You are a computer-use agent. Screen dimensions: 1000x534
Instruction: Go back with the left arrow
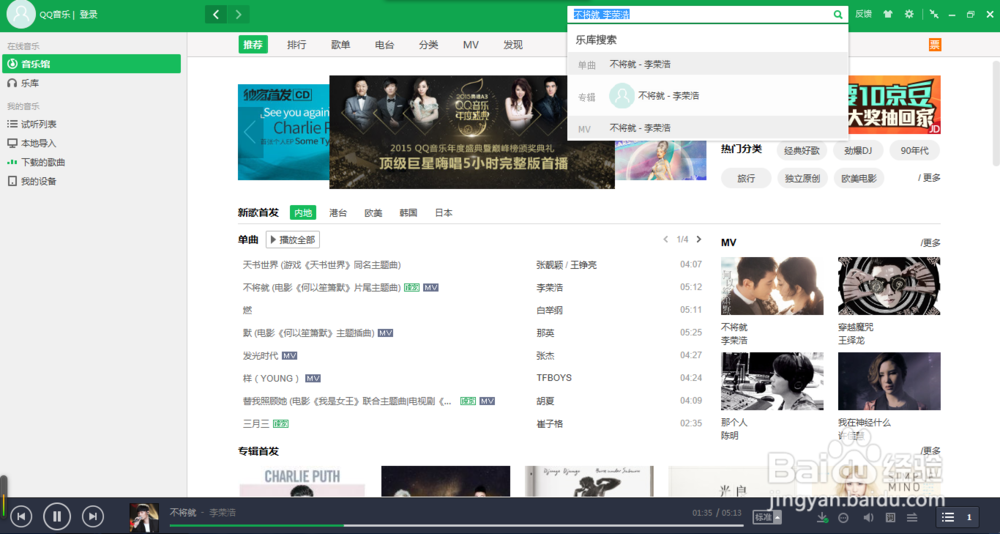pos(216,14)
